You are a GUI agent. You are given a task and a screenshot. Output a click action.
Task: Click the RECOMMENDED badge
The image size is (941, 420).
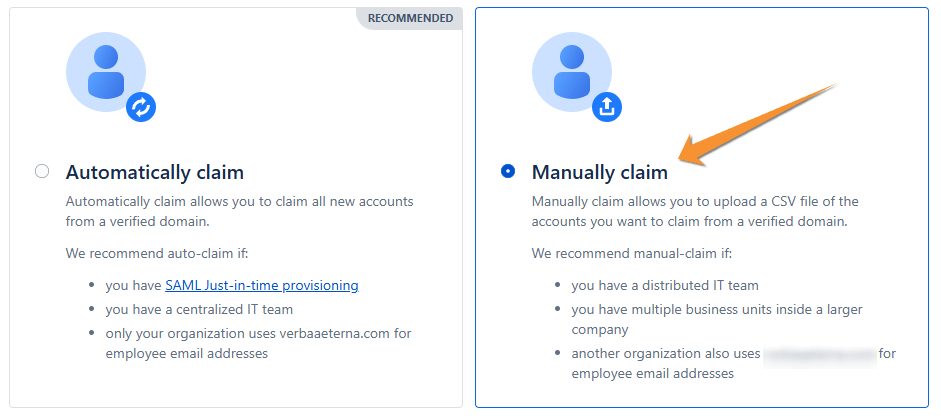(x=410, y=18)
